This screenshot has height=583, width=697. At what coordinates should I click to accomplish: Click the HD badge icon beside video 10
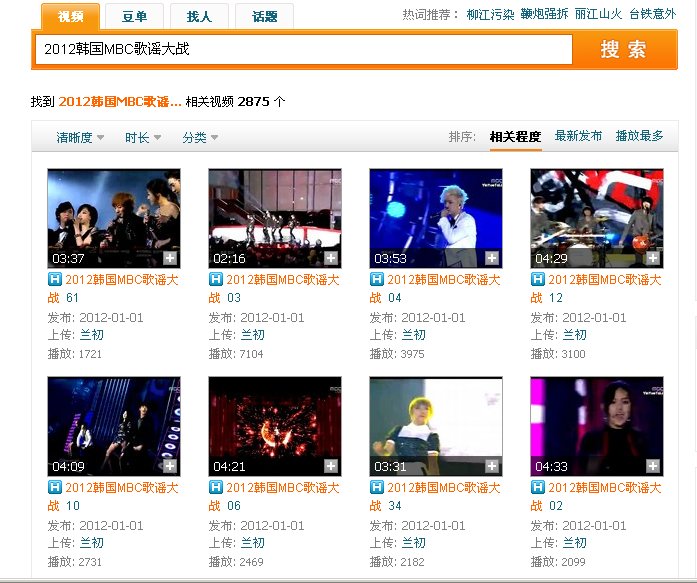[x=54, y=487]
